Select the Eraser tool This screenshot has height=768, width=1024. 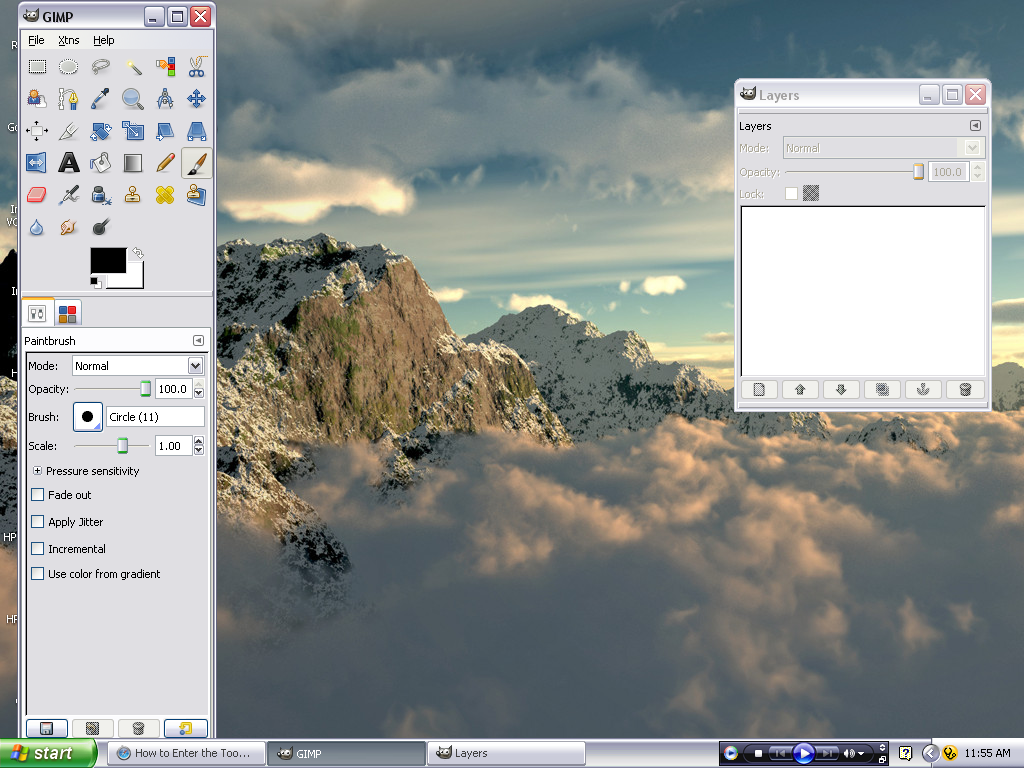click(x=39, y=195)
